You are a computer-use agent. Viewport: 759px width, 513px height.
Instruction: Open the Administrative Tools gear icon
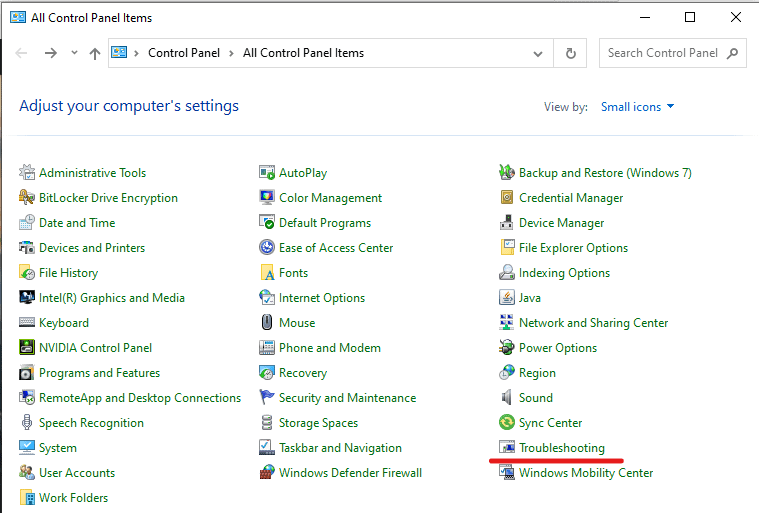[x=27, y=172]
